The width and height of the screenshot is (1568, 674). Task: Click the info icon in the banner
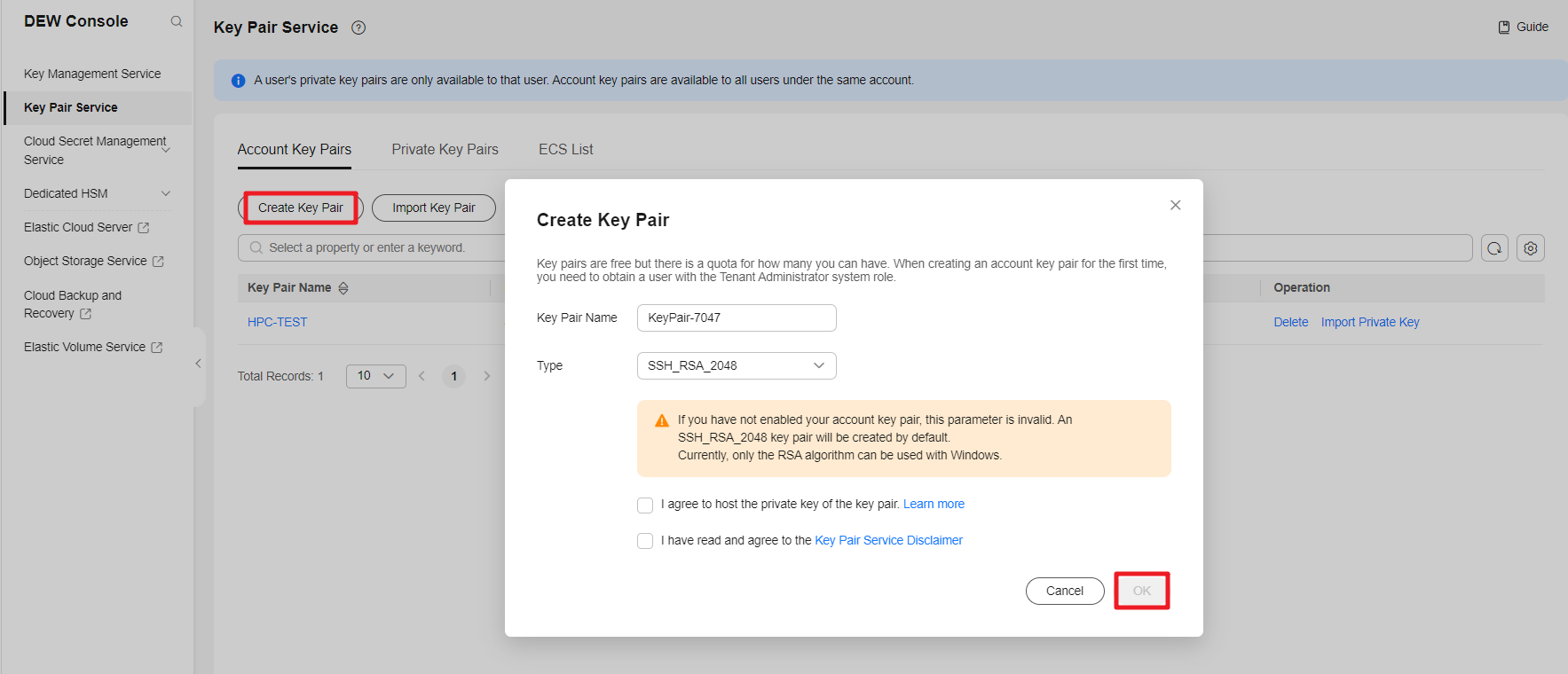(238, 81)
